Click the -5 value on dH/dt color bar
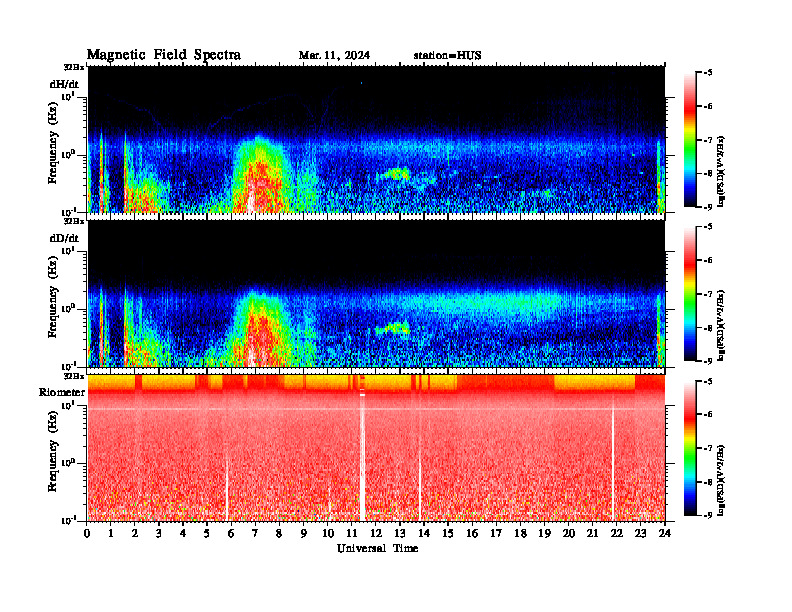Image resolution: width=792 pixels, height=612 pixels. [x=708, y=73]
